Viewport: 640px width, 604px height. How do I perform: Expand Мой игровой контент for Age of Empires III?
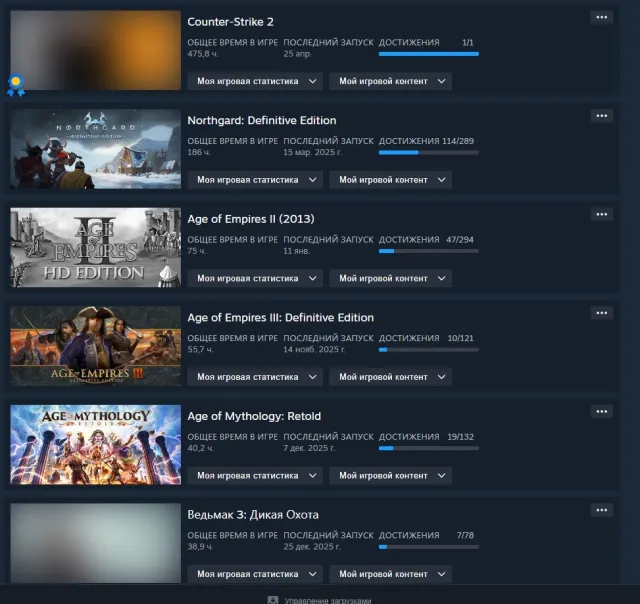click(391, 377)
